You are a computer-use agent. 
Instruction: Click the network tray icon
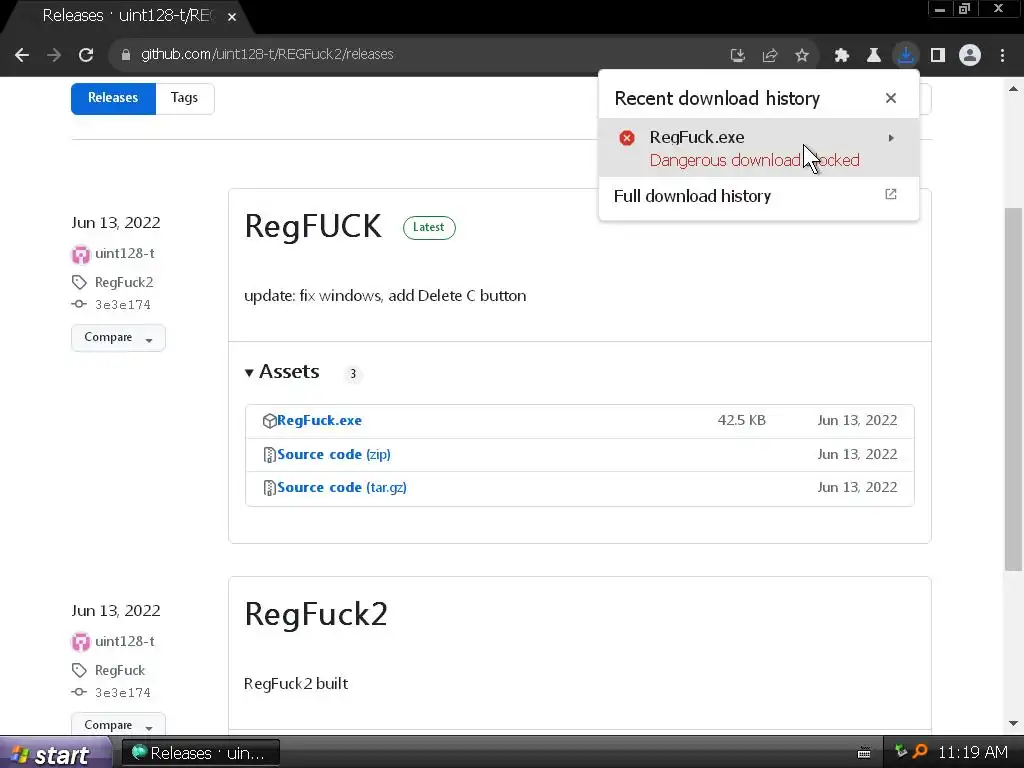point(901,752)
